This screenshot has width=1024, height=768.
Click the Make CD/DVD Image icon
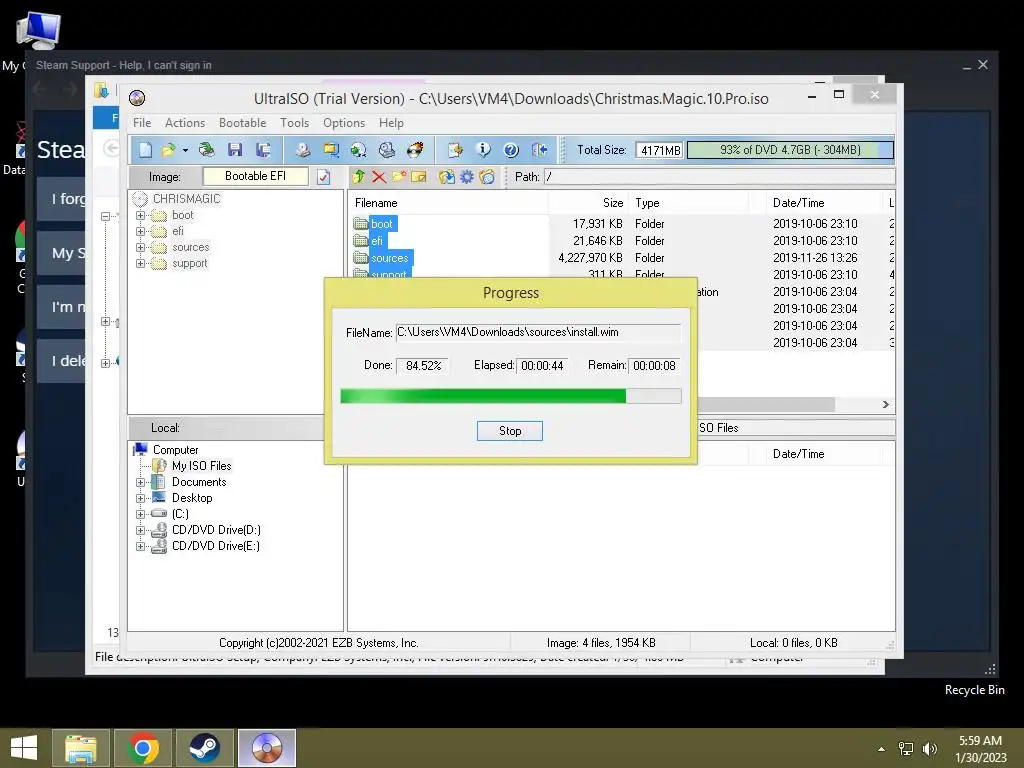(x=303, y=150)
